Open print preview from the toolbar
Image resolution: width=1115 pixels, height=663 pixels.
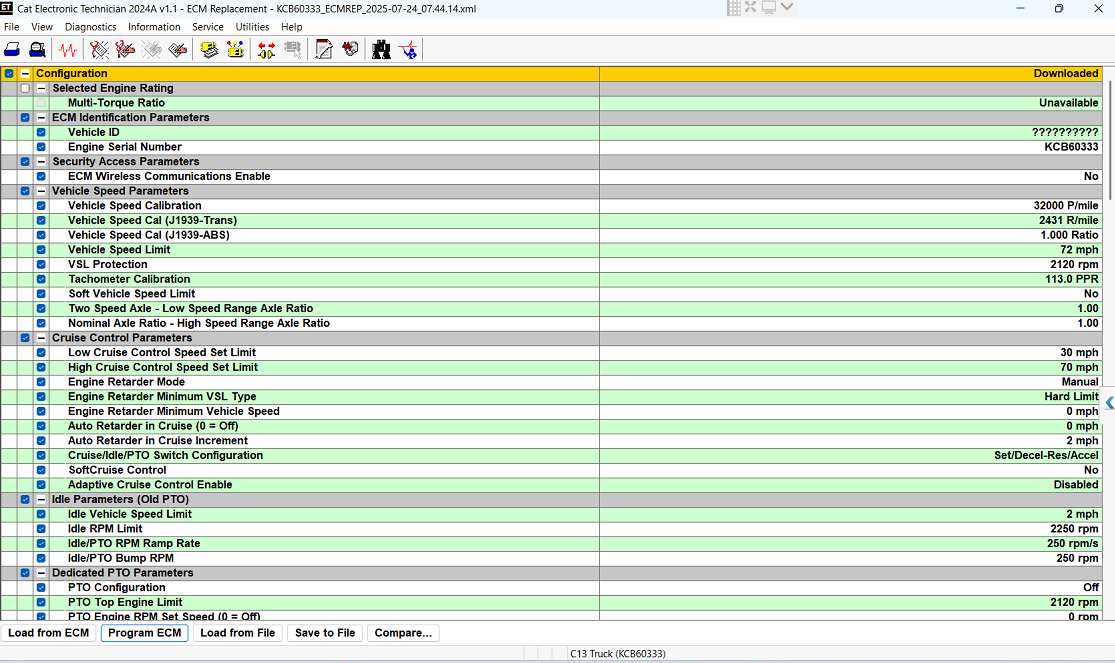pyautogui.click(x=37, y=49)
